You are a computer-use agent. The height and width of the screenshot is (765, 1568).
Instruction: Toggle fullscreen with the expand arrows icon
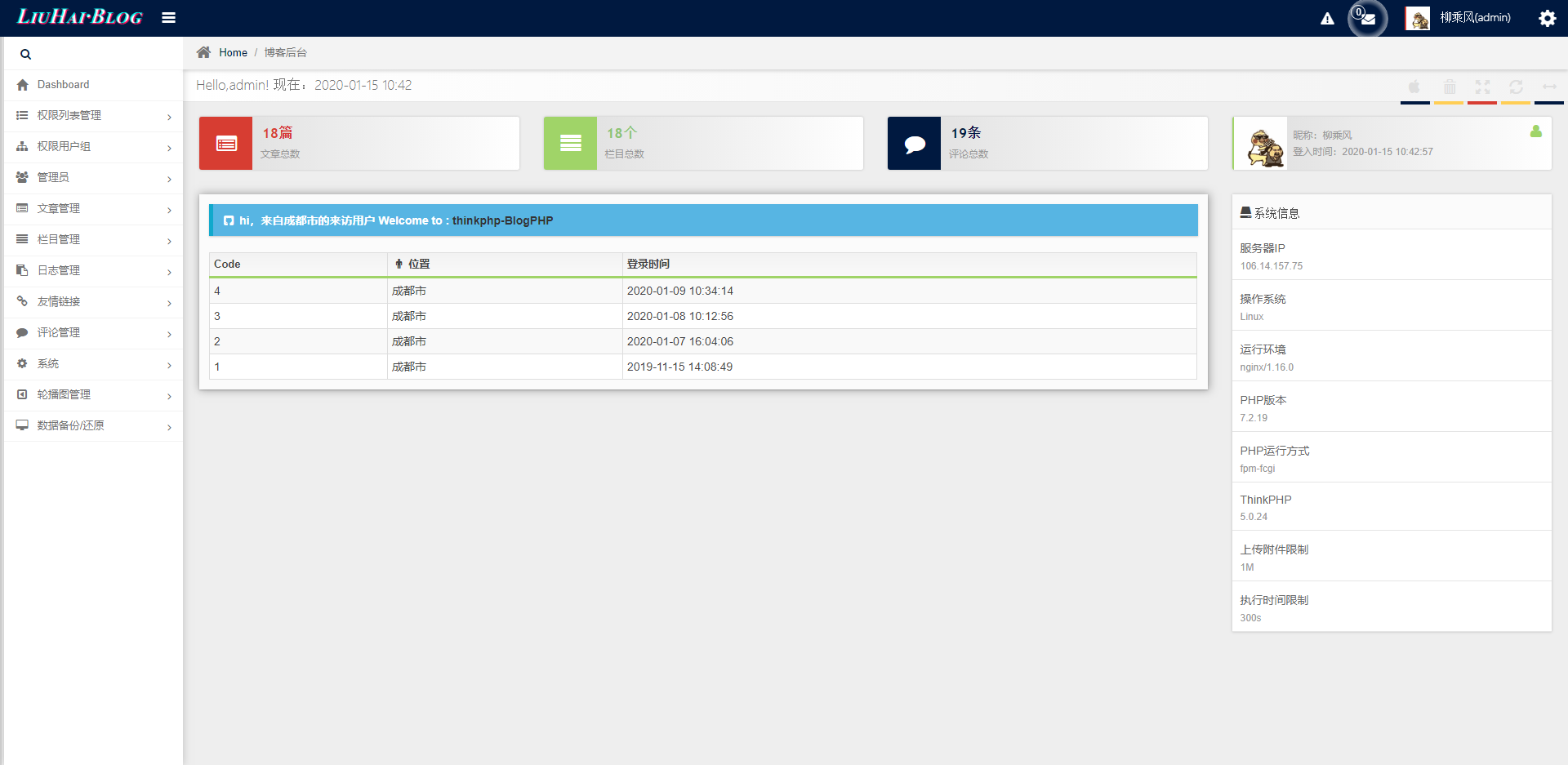click(x=1482, y=87)
